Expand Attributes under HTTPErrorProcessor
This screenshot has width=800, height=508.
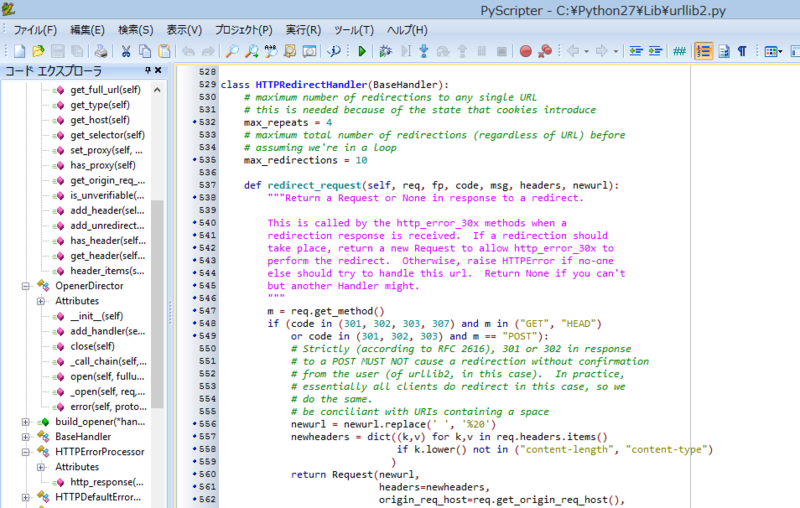[x=41, y=467]
